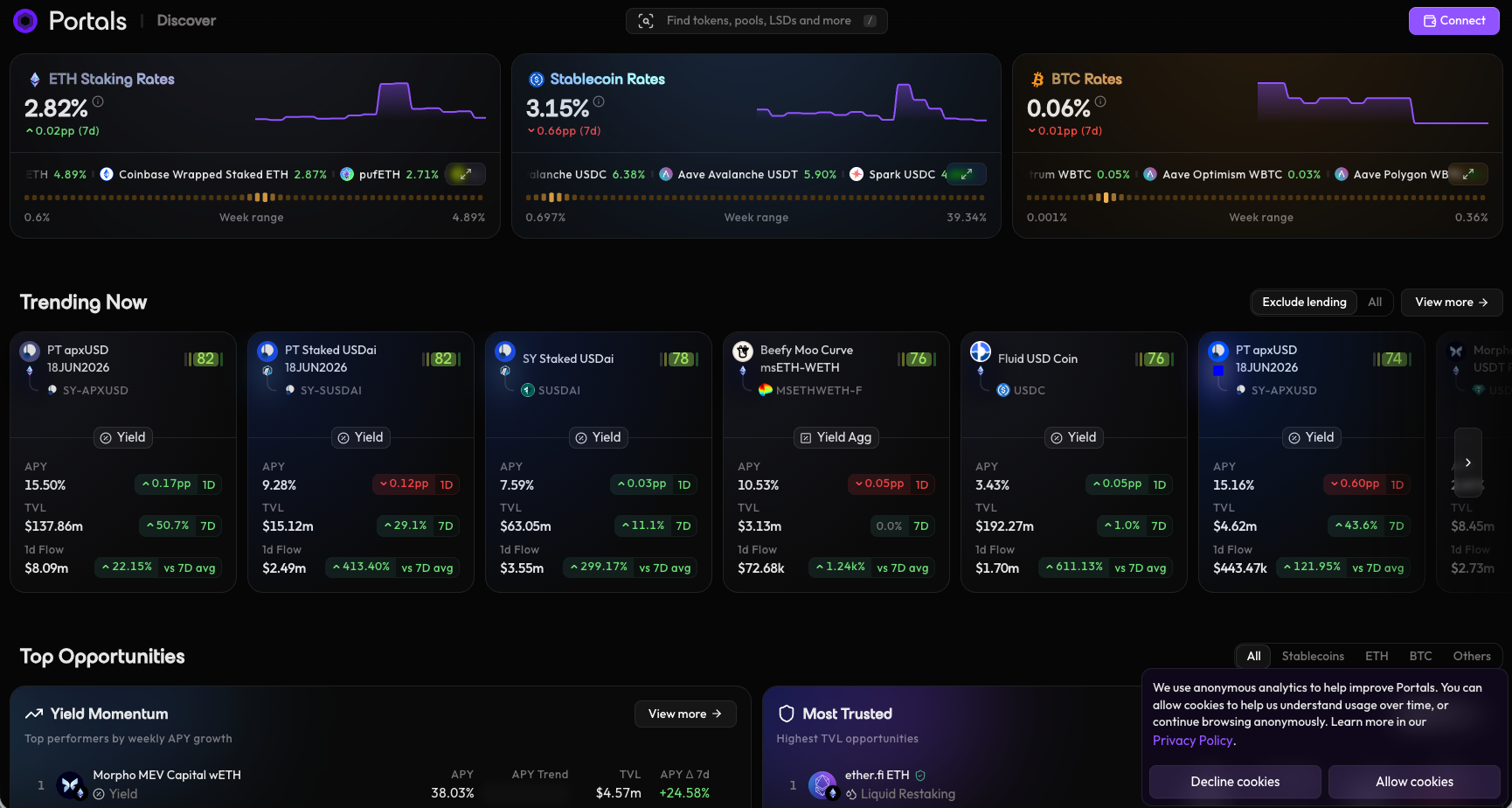The height and width of the screenshot is (808, 1512).
Task: Click the 1d Flow value $72.68k
Action: point(760,568)
